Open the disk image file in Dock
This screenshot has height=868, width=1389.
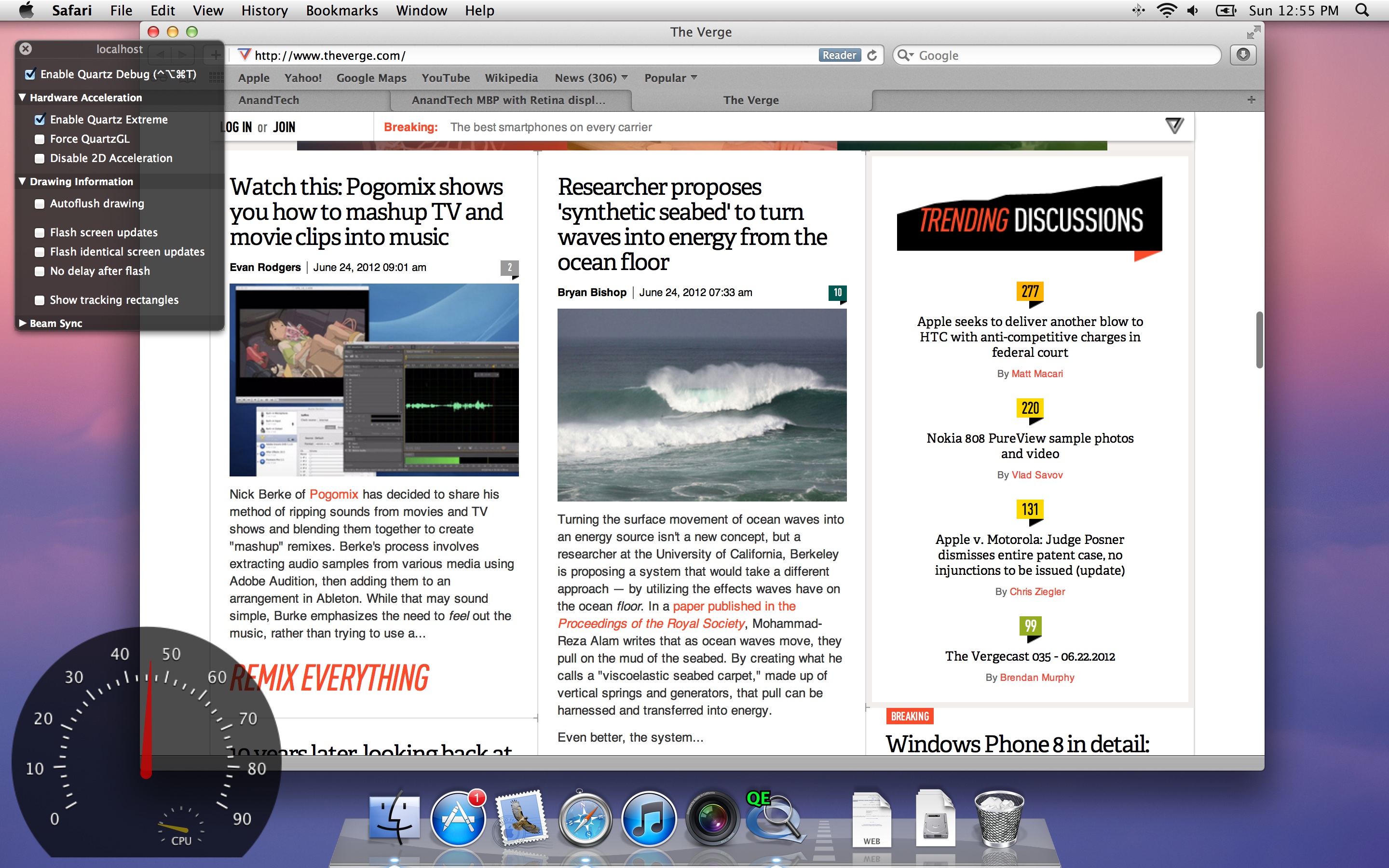[x=936, y=819]
